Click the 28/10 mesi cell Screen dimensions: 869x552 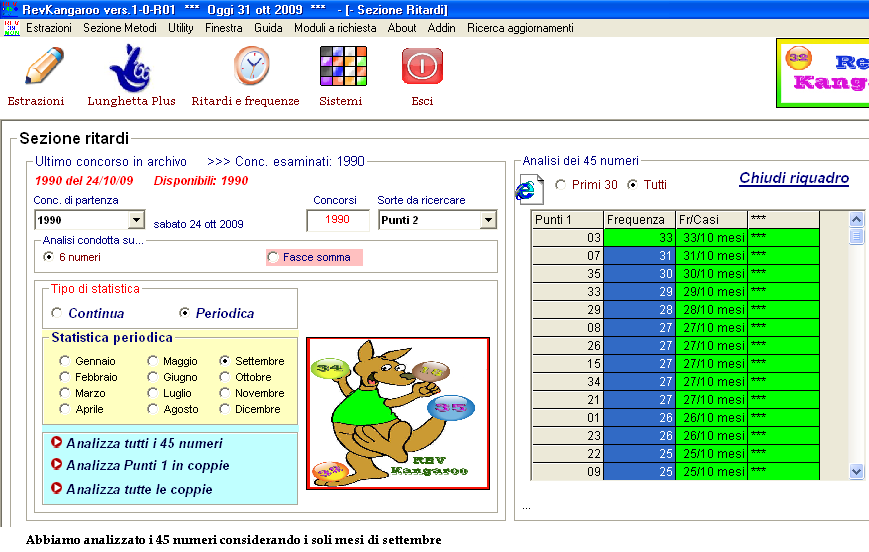click(x=711, y=309)
